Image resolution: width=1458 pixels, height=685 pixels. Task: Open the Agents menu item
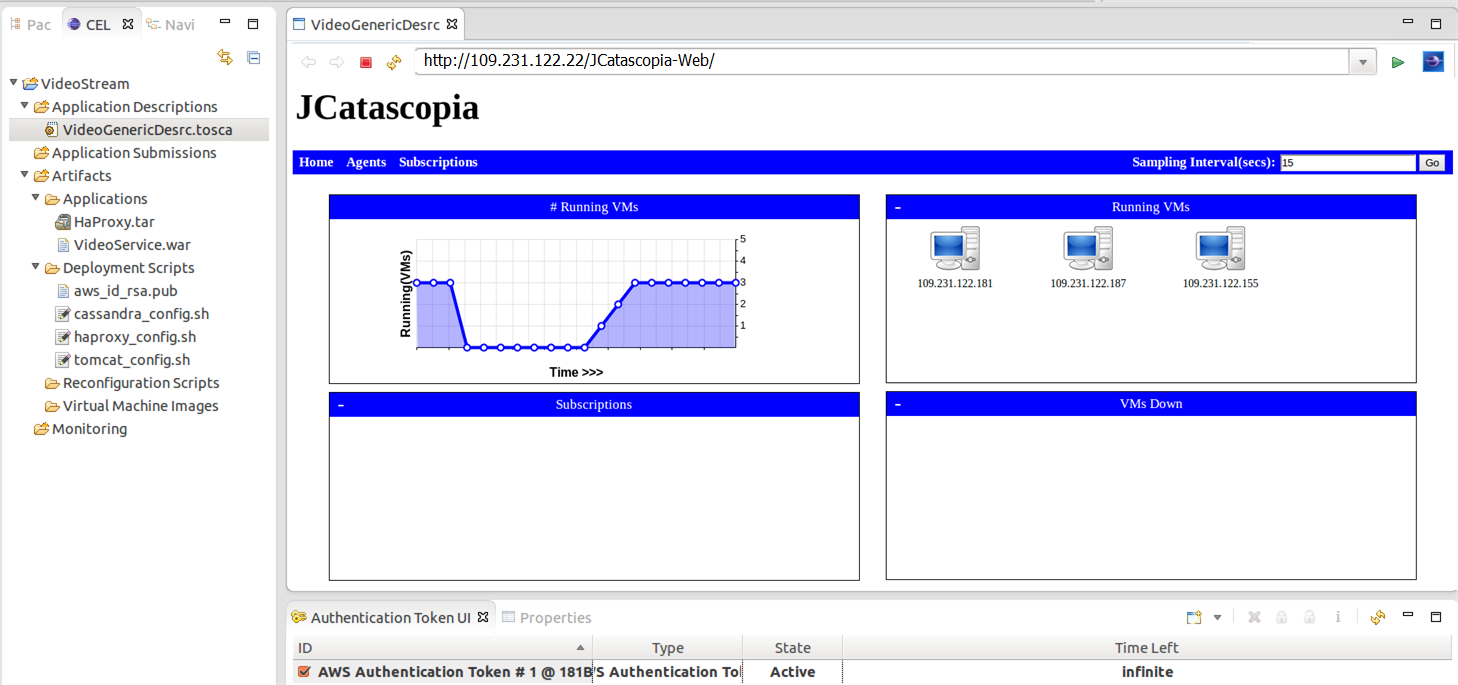(366, 162)
